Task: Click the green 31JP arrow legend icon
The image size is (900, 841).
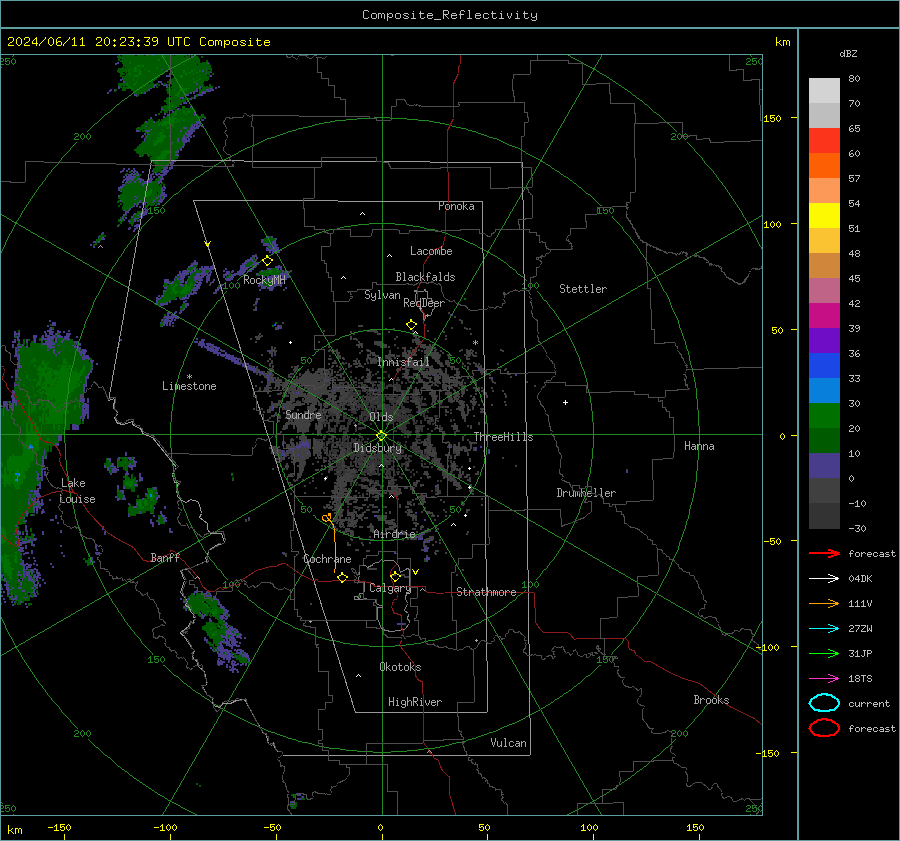Action: point(824,653)
